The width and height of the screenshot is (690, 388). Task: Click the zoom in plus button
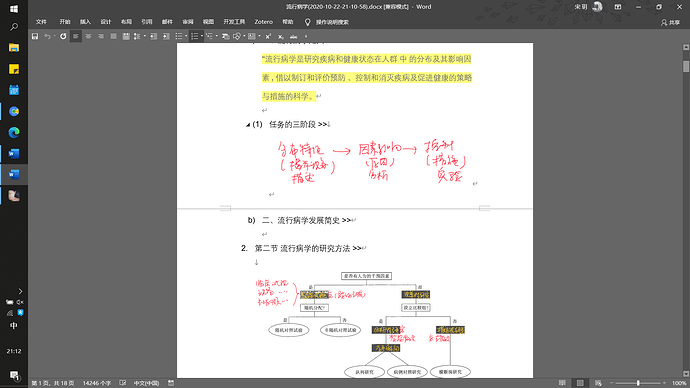(664, 383)
